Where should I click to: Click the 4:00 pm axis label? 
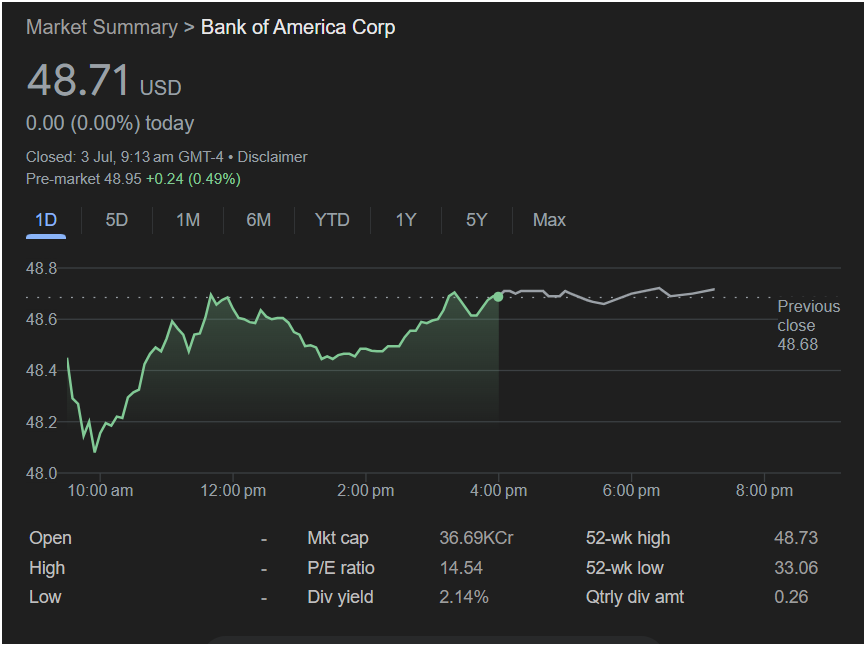[498, 490]
